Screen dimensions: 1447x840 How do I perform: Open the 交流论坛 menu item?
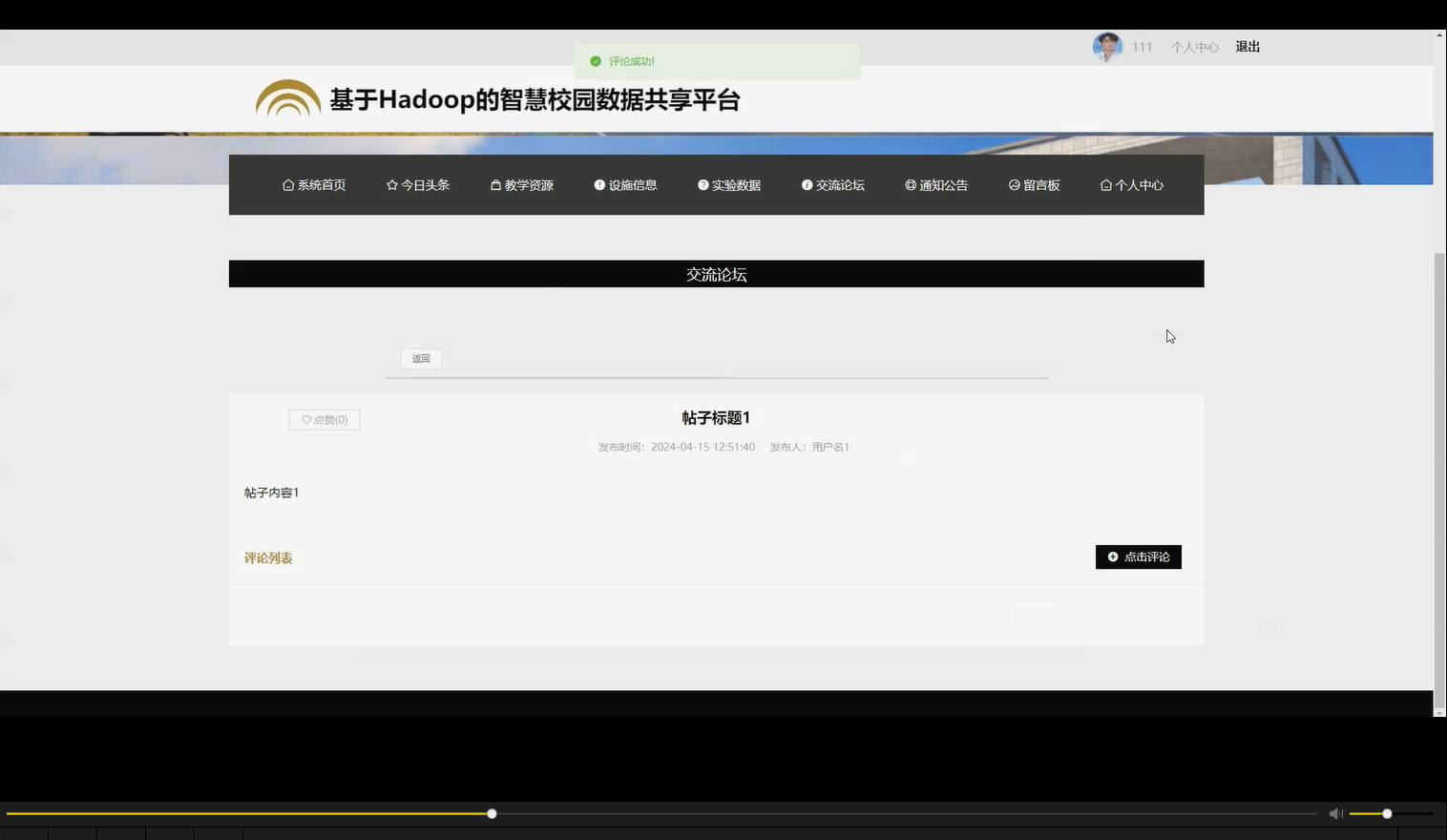pyautogui.click(x=832, y=184)
